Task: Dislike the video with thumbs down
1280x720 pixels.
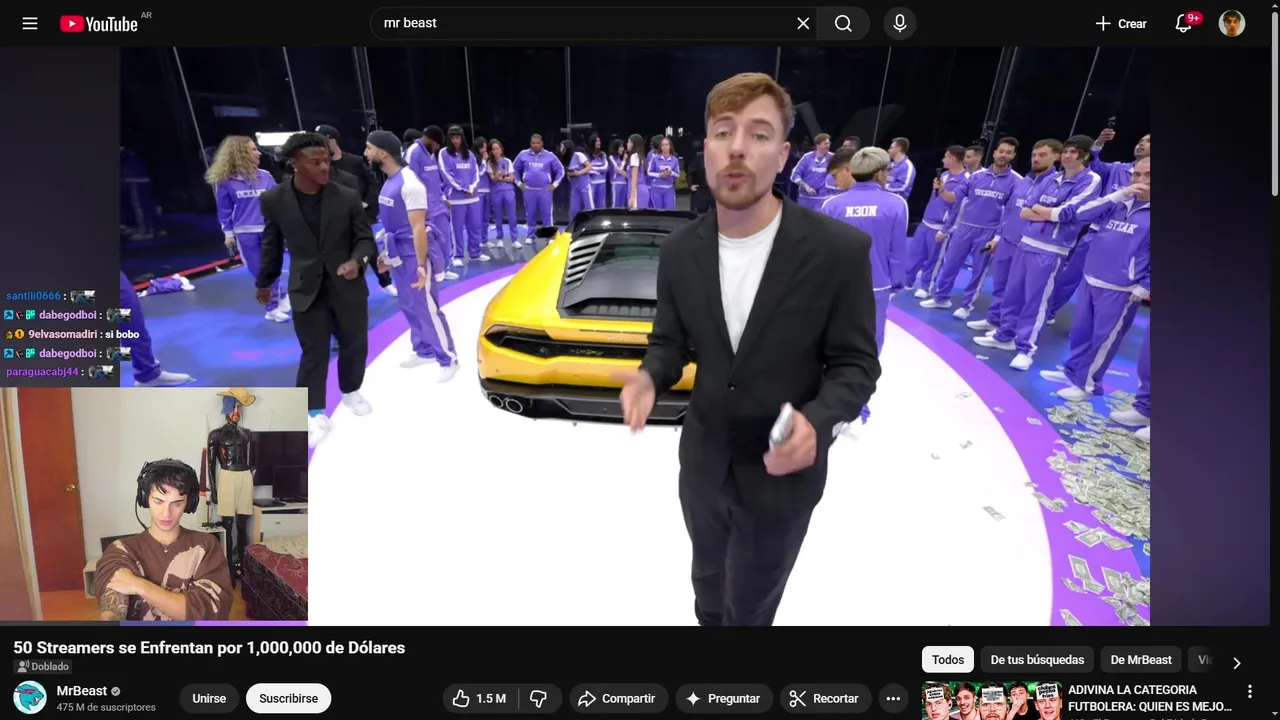Action: [539, 698]
